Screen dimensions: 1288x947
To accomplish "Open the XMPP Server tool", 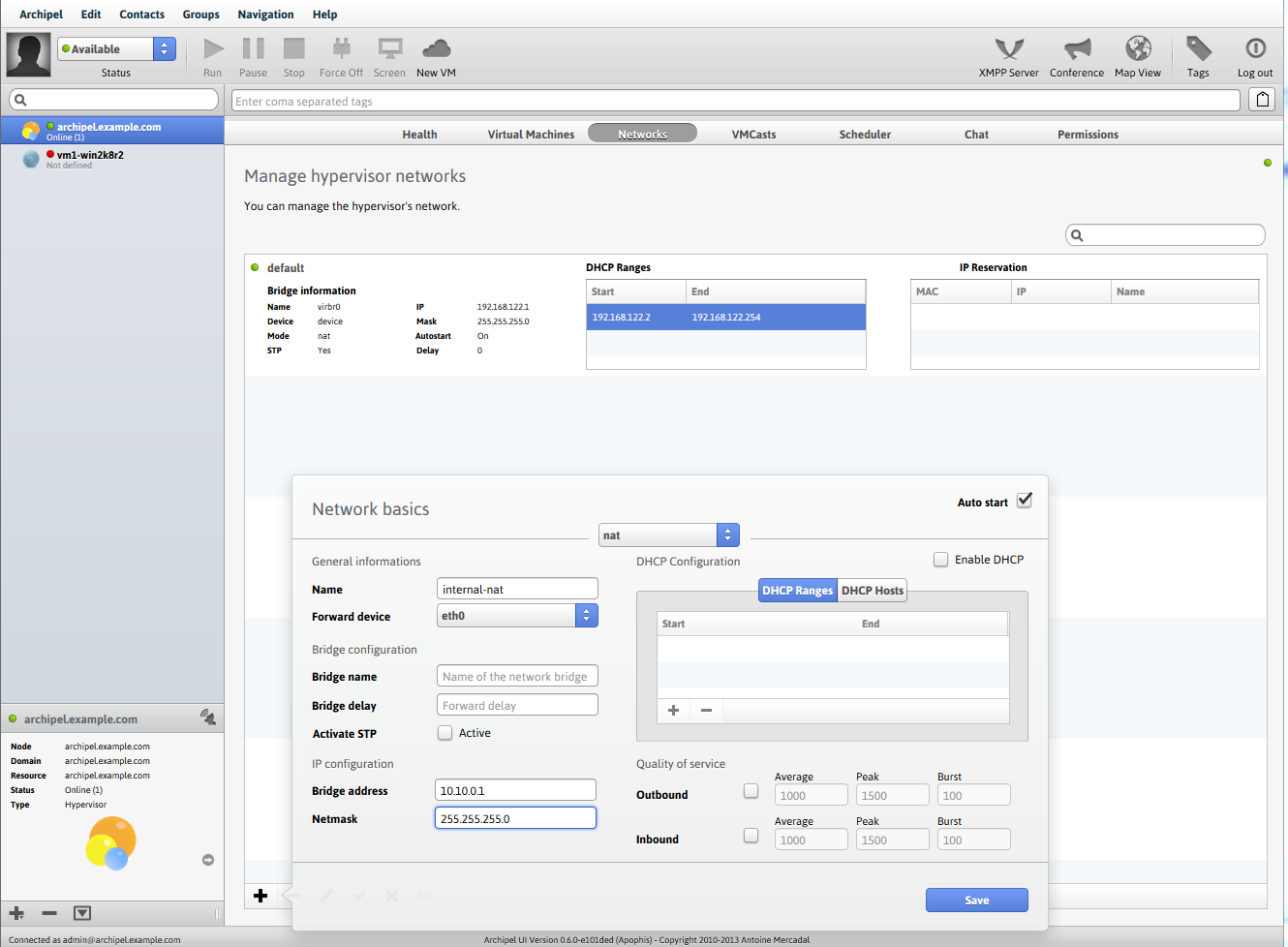I will point(1009,48).
